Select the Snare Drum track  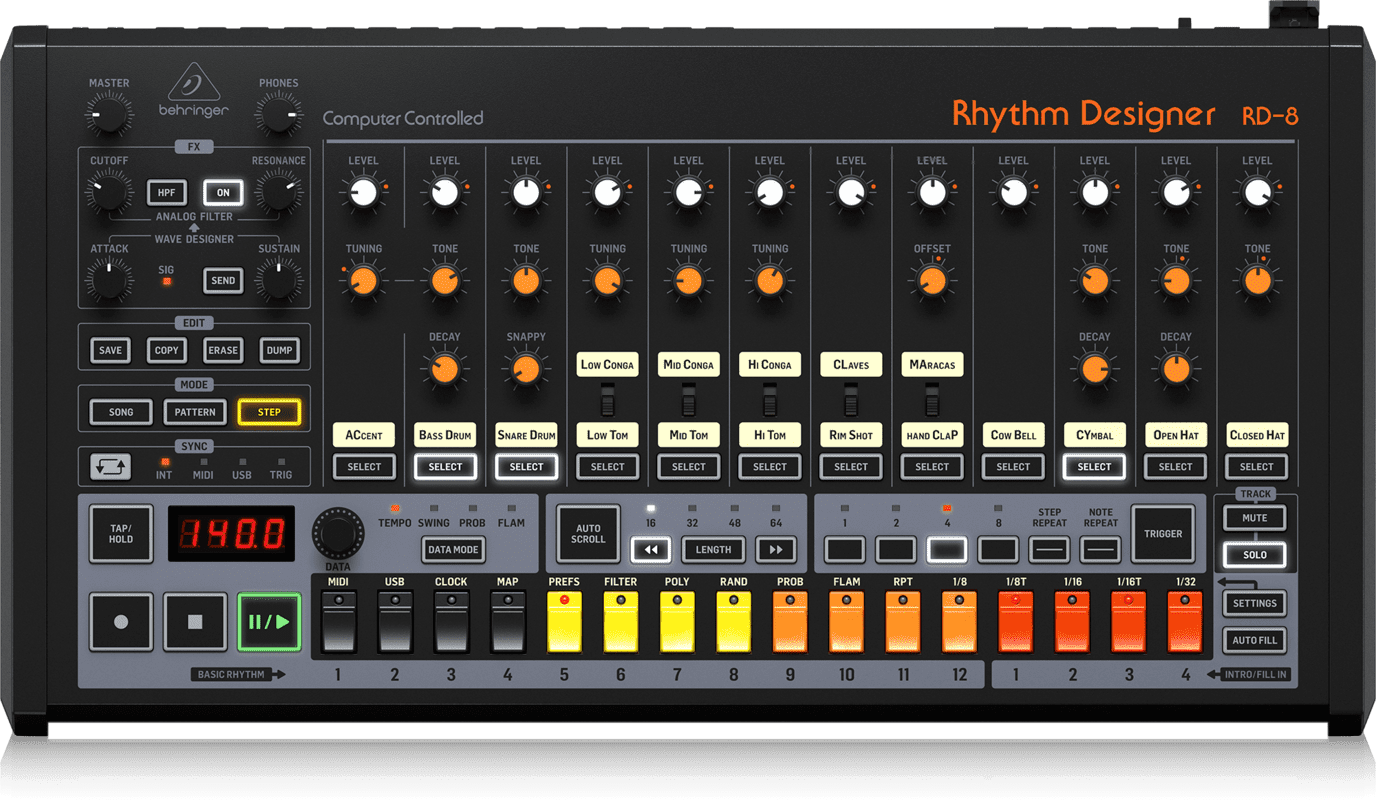pos(526,467)
